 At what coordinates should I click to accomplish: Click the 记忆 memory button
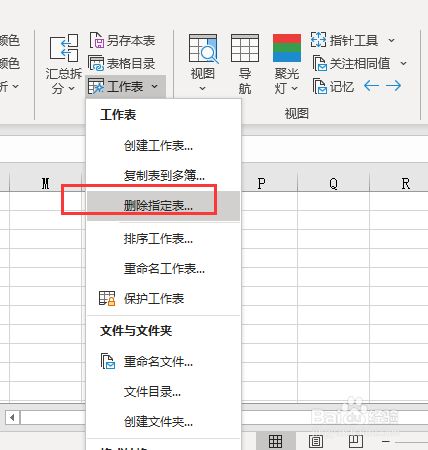tap(333, 86)
